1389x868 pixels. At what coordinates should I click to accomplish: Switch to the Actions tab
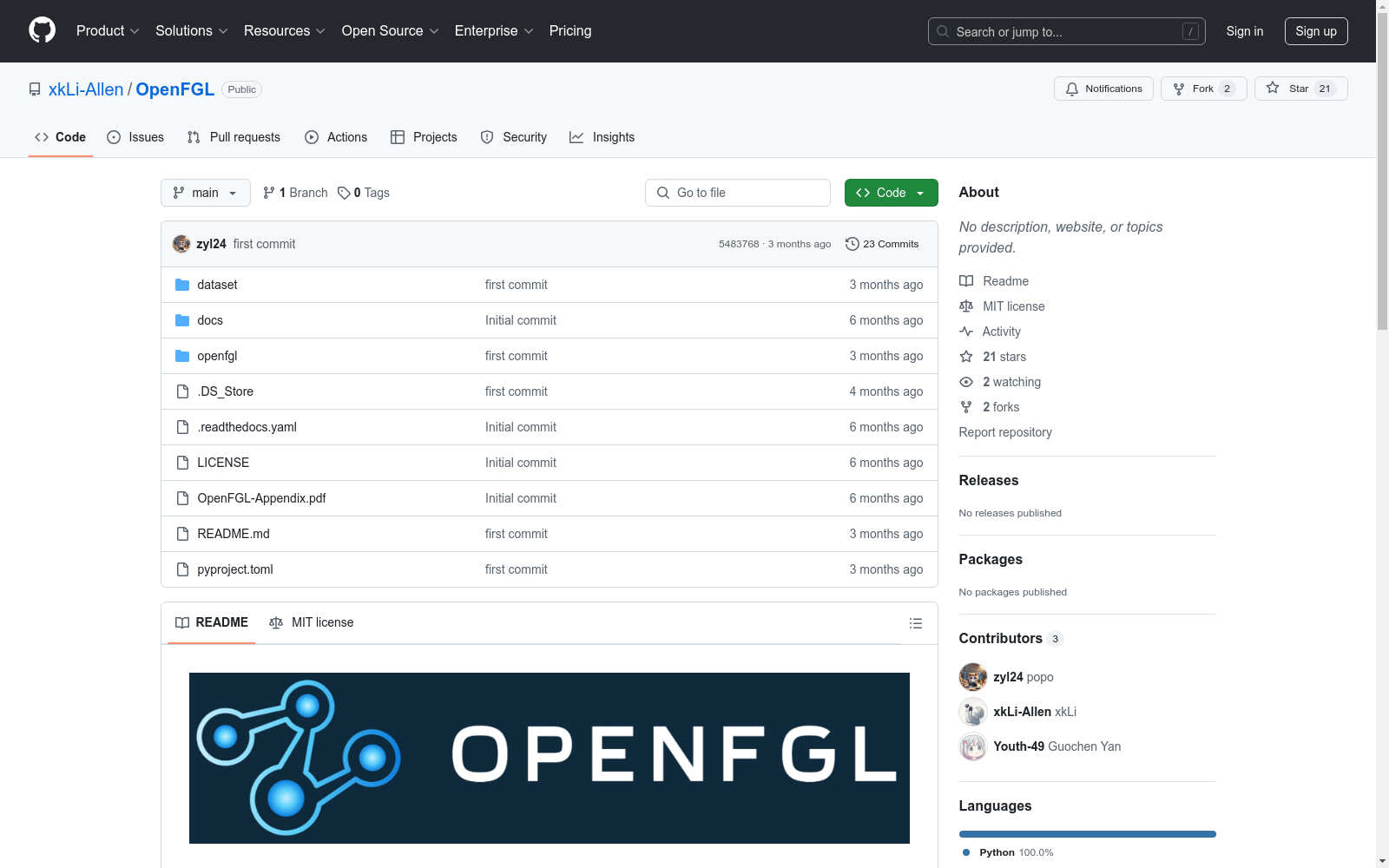pyautogui.click(x=336, y=137)
